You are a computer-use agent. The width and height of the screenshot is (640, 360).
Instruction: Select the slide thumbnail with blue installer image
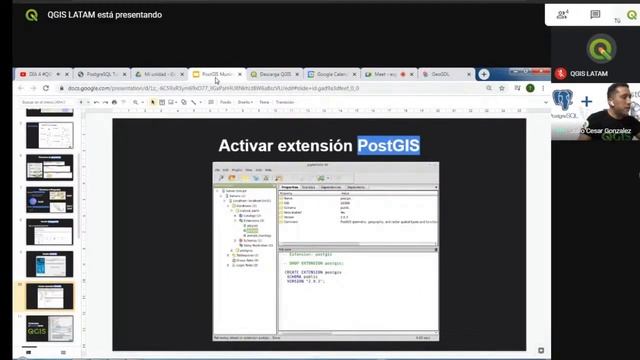[x=50, y=264]
